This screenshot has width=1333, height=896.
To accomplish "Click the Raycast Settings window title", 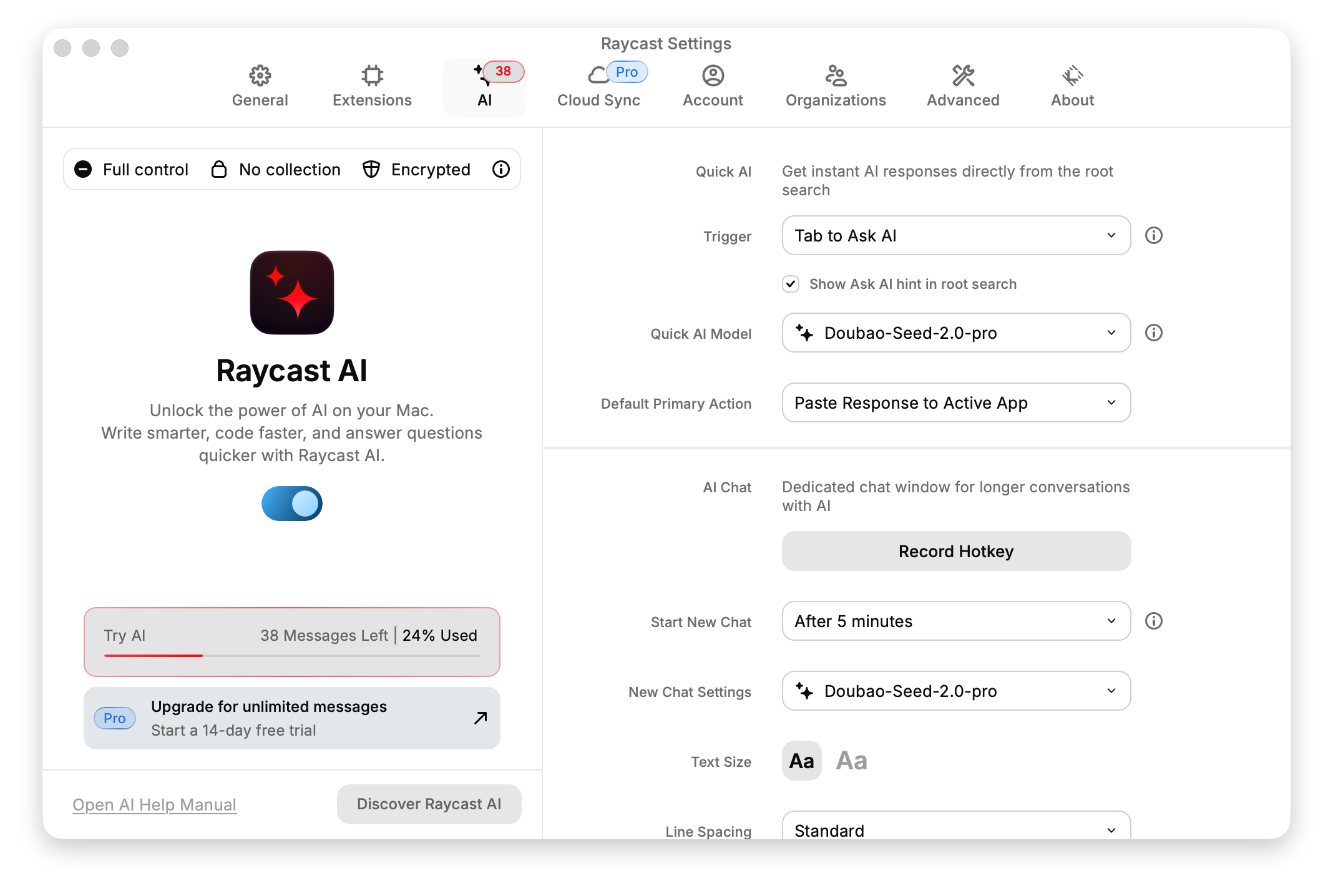I will click(x=666, y=44).
